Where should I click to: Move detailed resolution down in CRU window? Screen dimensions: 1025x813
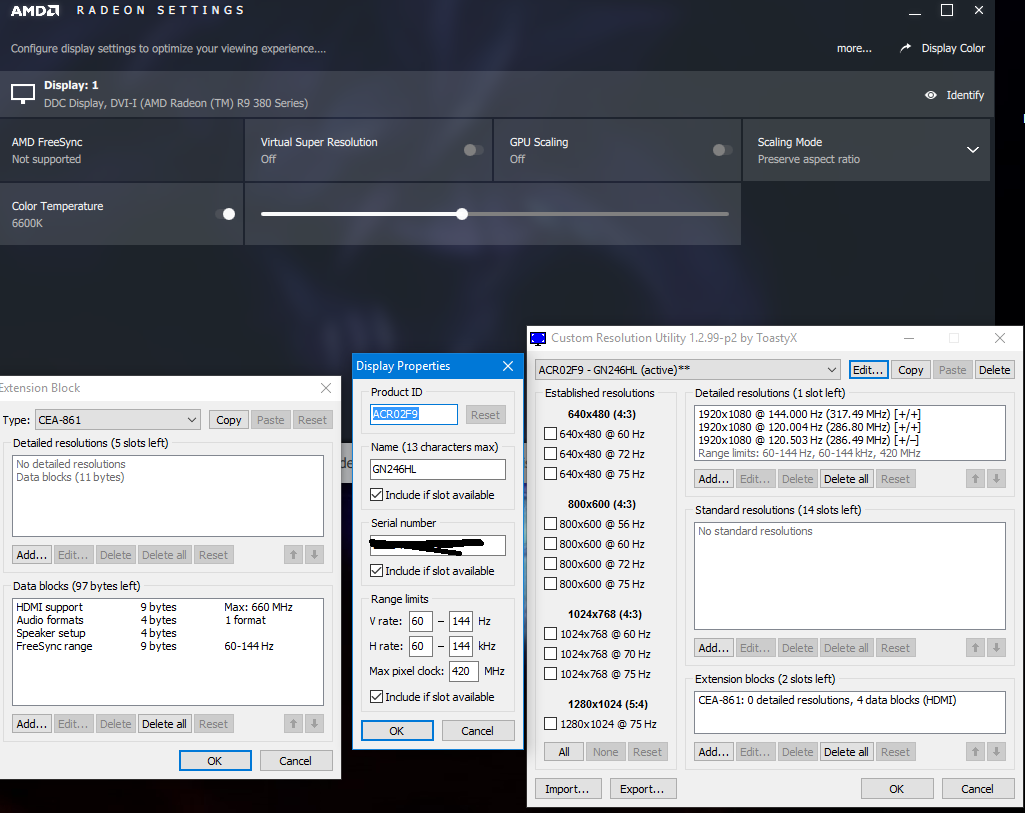click(x=996, y=479)
